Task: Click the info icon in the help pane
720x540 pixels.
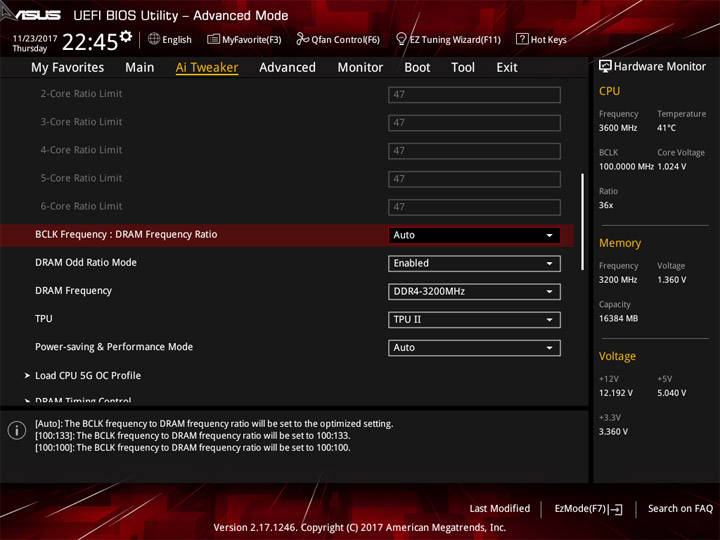Action: 17,430
